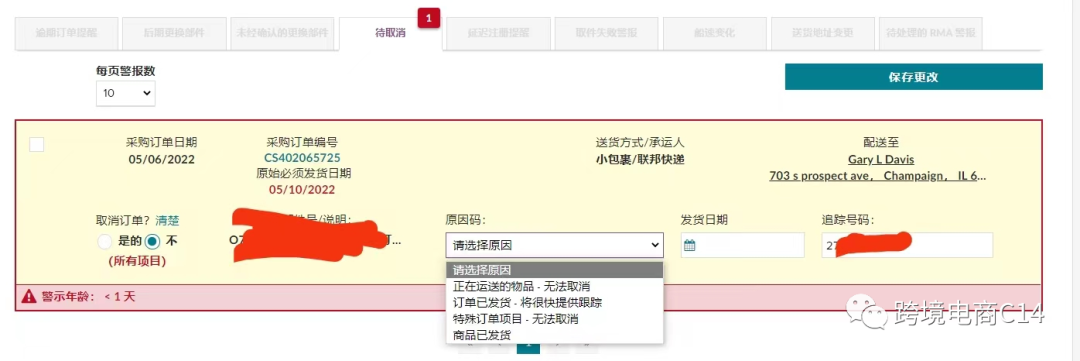Open purchase order link CS402065725
The image size is (1080, 361).
pos(302,158)
